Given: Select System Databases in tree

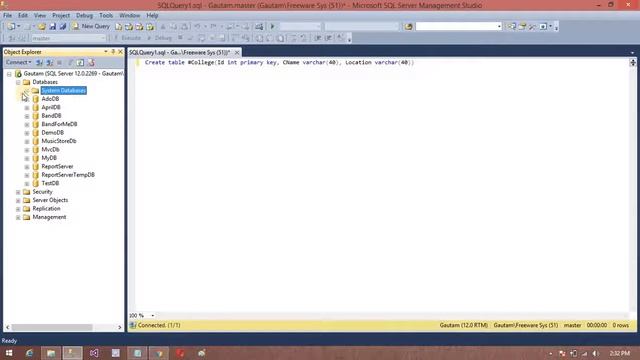Looking at the screenshot, I should tap(63, 90).
